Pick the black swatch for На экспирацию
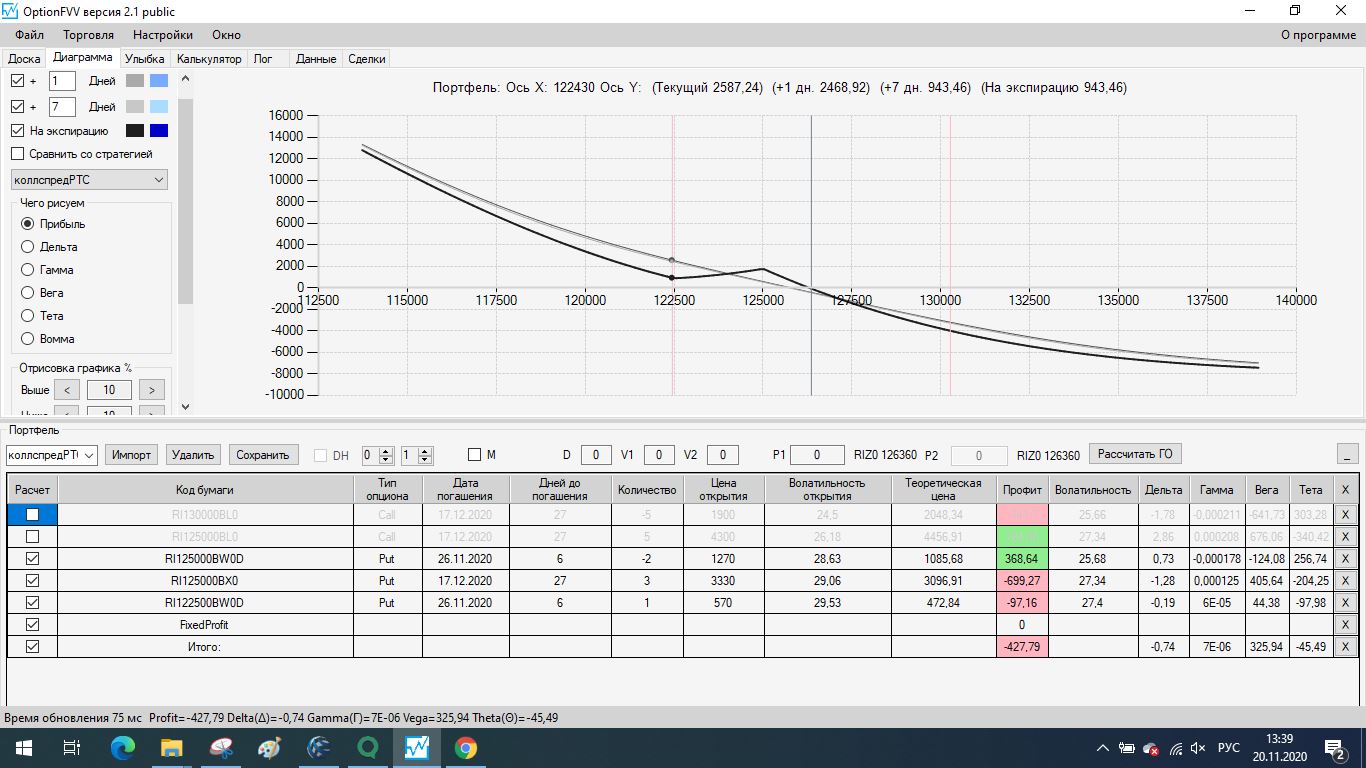The width and height of the screenshot is (1366, 768). pyautogui.click(x=135, y=130)
